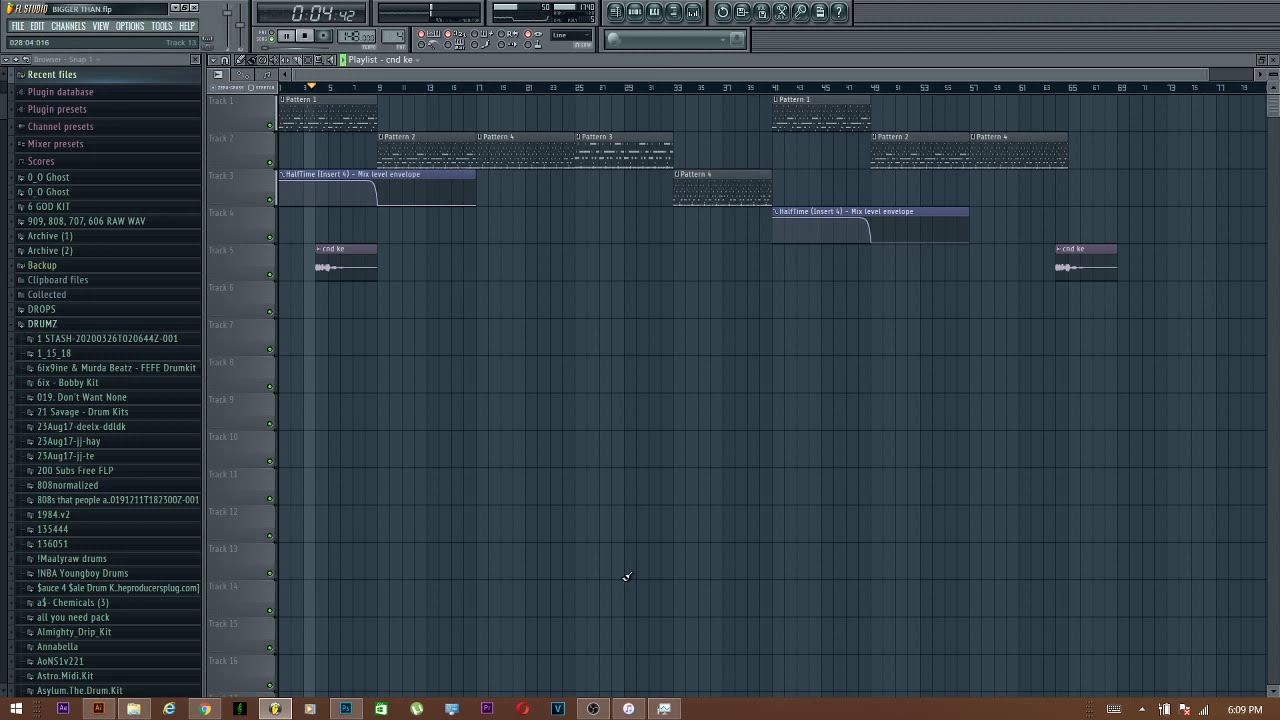
Task: Open the OPTIONS menu
Action: coord(130,26)
